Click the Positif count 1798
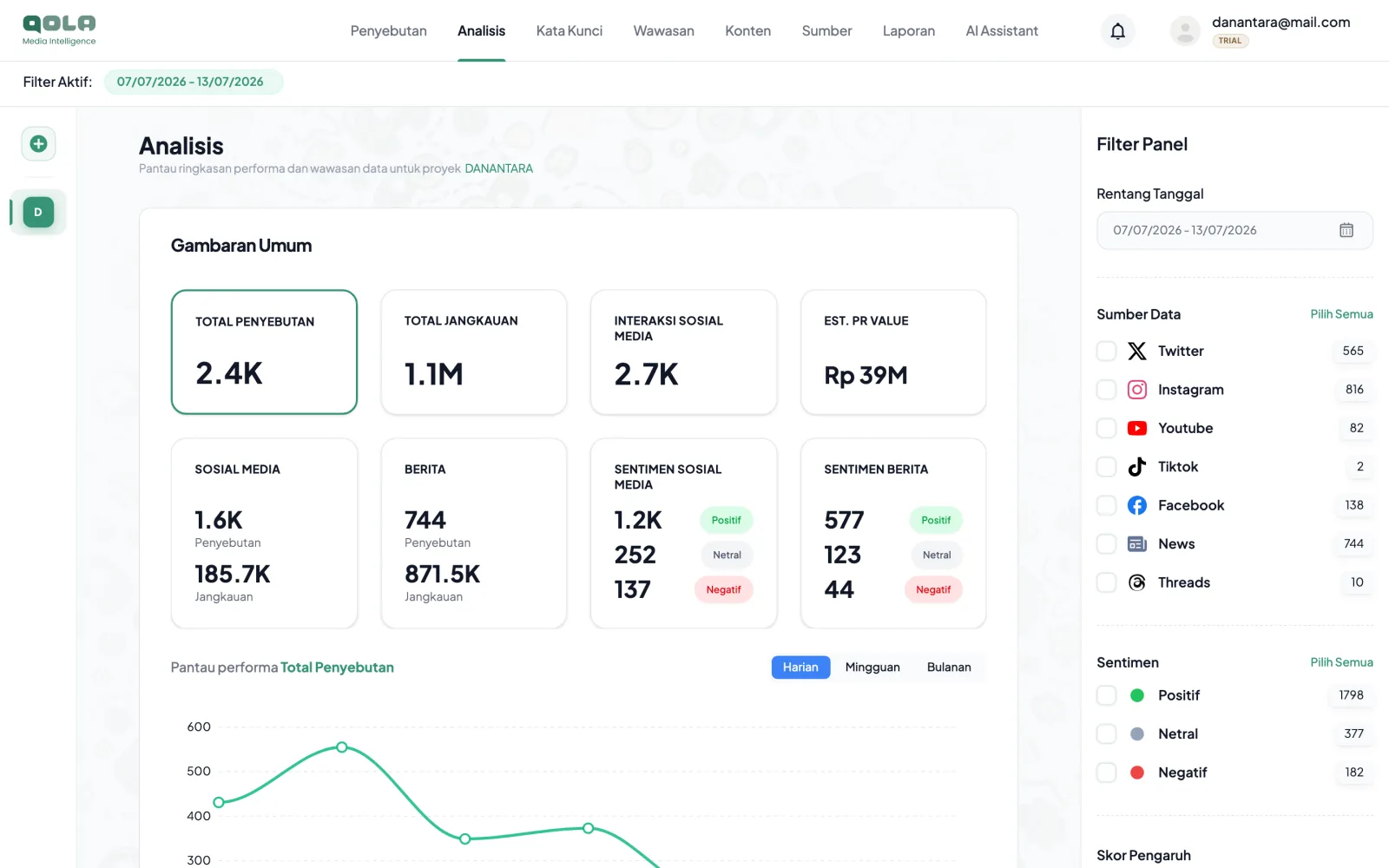The width and height of the screenshot is (1389, 868). click(1351, 695)
